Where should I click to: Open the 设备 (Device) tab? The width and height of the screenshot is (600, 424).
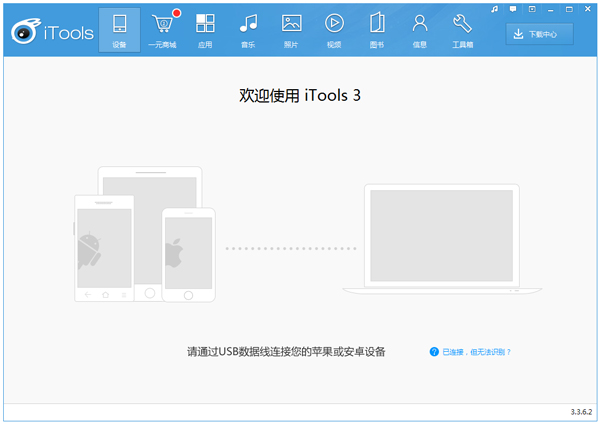coord(120,29)
